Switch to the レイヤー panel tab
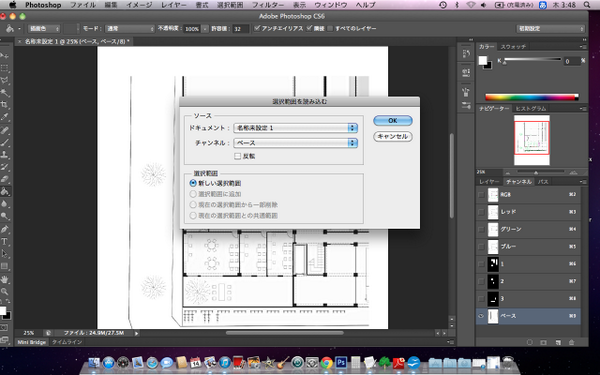The image size is (600, 375). click(x=489, y=182)
